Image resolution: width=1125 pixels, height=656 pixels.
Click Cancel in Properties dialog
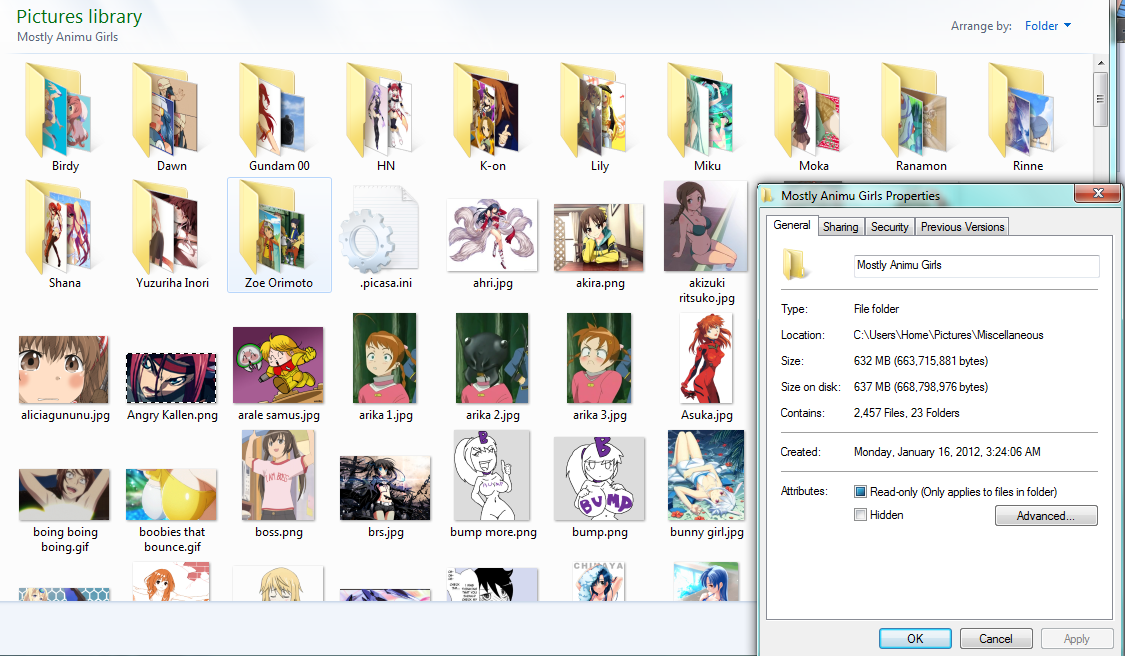[996, 638]
